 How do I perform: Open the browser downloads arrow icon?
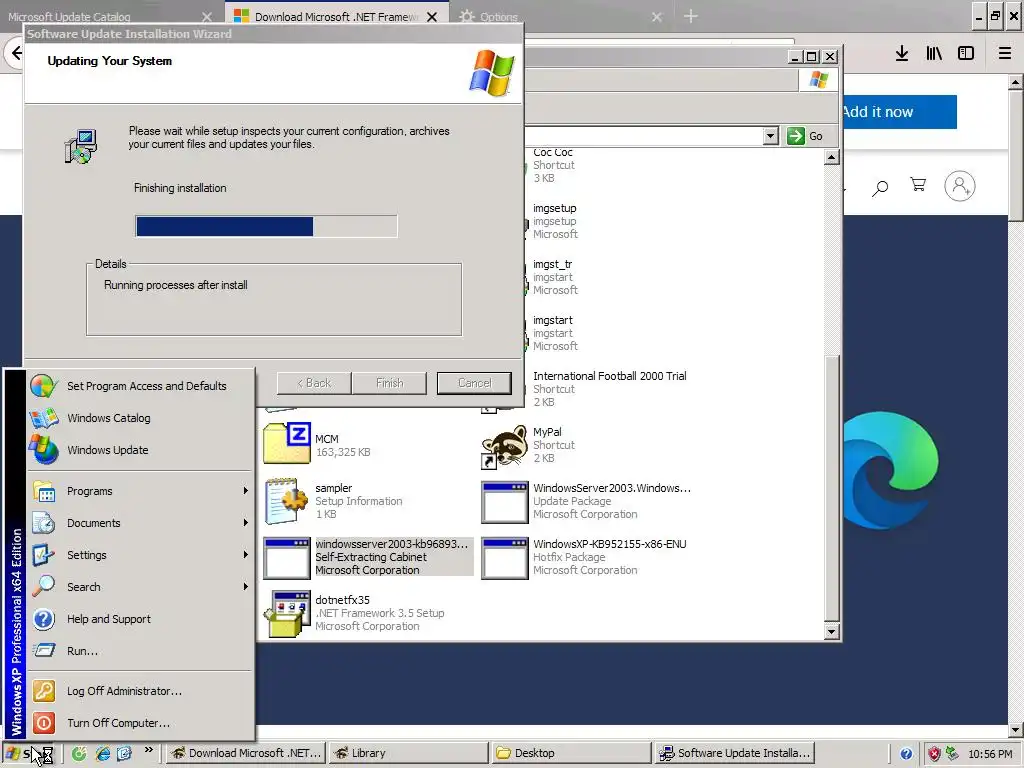coord(902,53)
